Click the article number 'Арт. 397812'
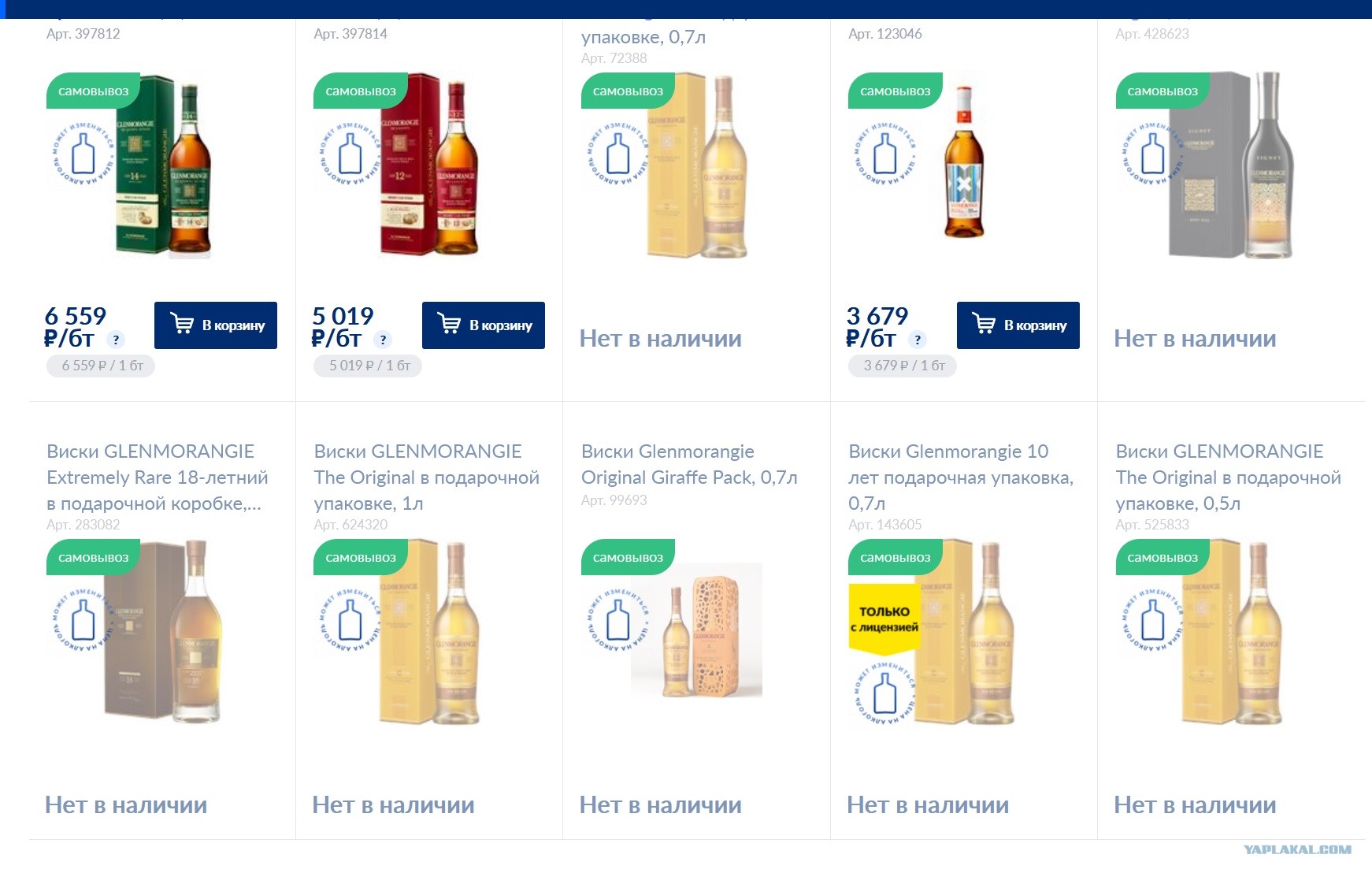The width and height of the screenshot is (1372, 873). coord(83,34)
